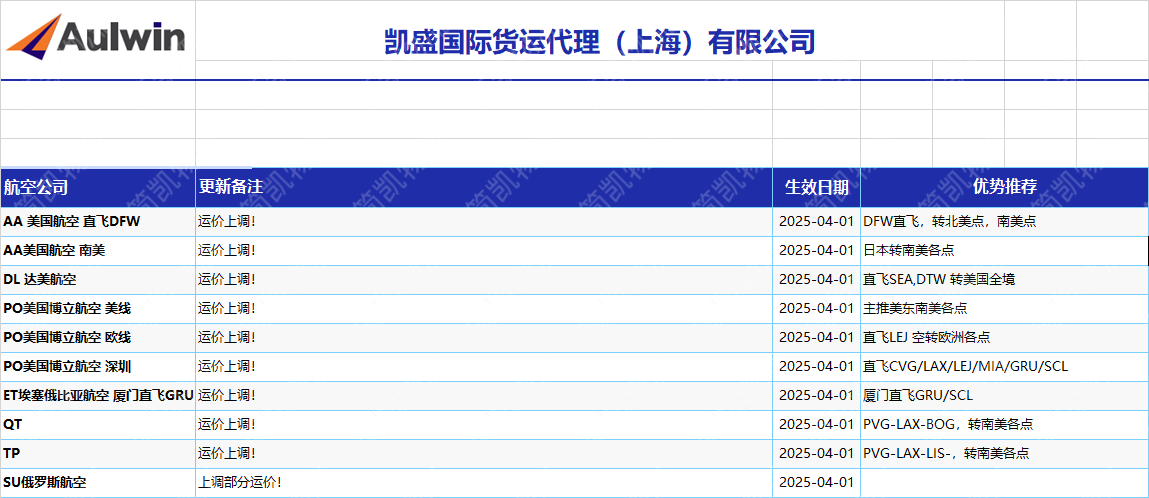The image size is (1149, 498).
Task: Select the 2025-04-01 date in the PO 深圳 row
Action: click(x=816, y=367)
